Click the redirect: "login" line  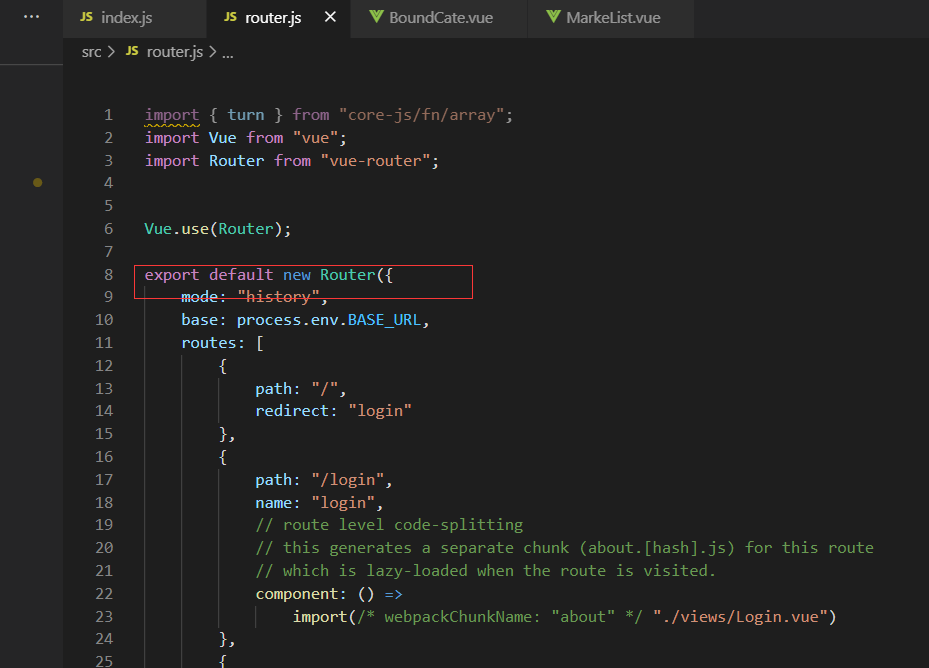coord(333,411)
